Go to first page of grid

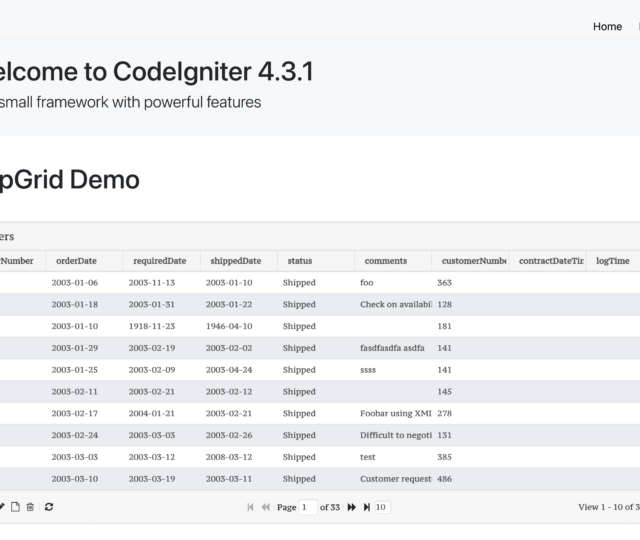coord(251,507)
